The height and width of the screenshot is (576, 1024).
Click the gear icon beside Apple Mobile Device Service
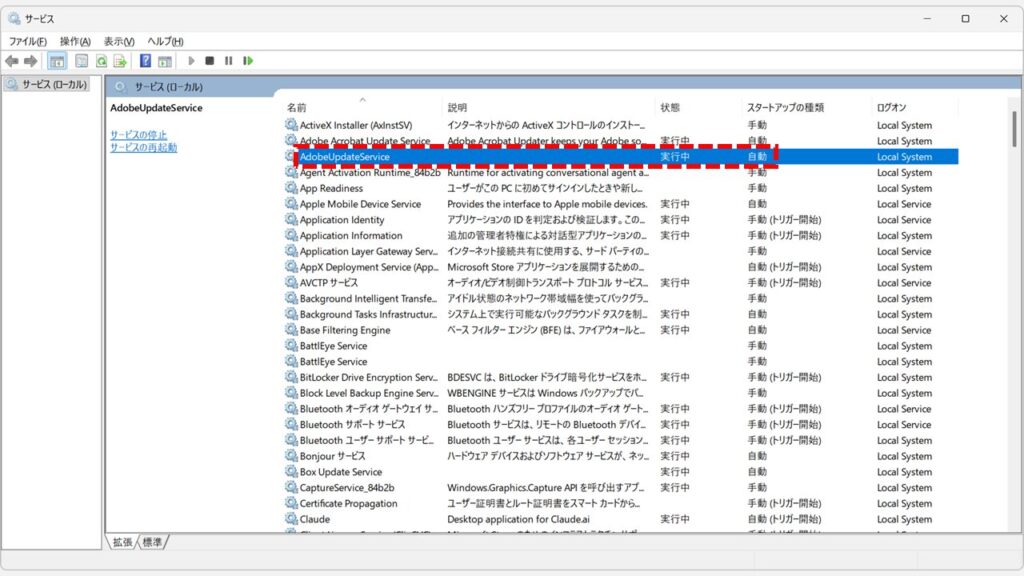291,204
